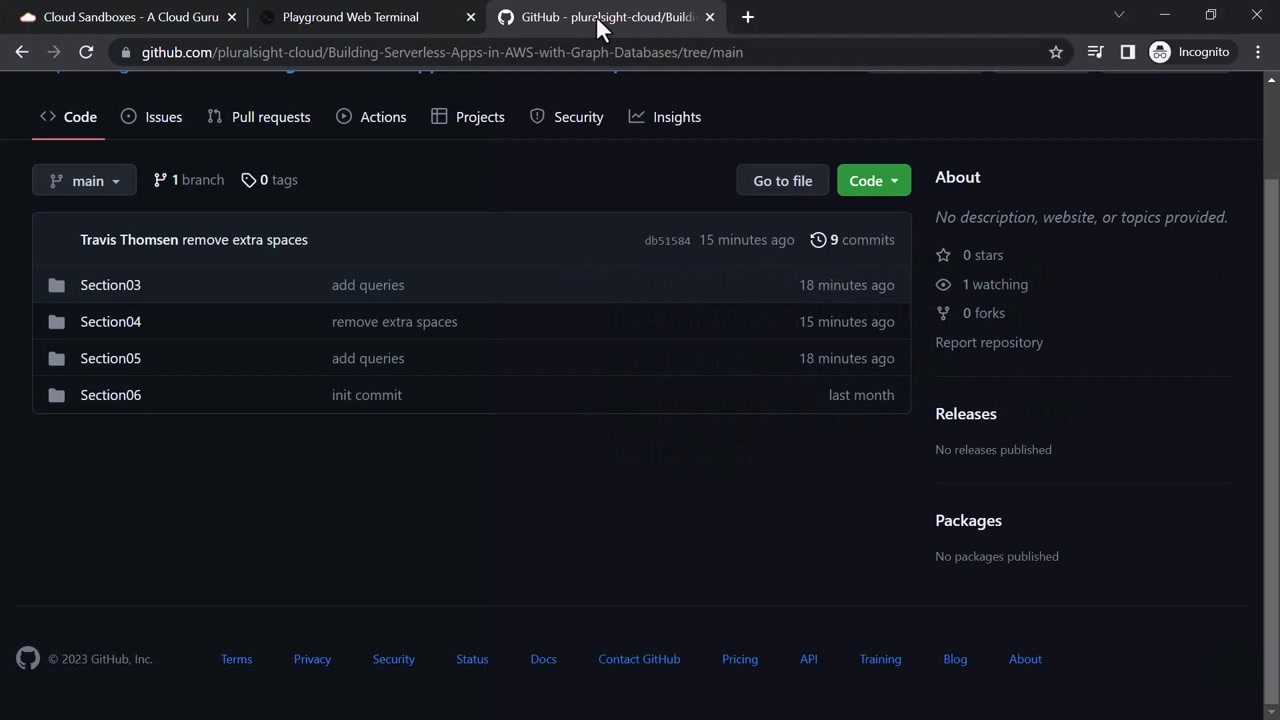Close the Playground Web Terminal tab
This screenshot has width=1280, height=720.
click(x=471, y=17)
